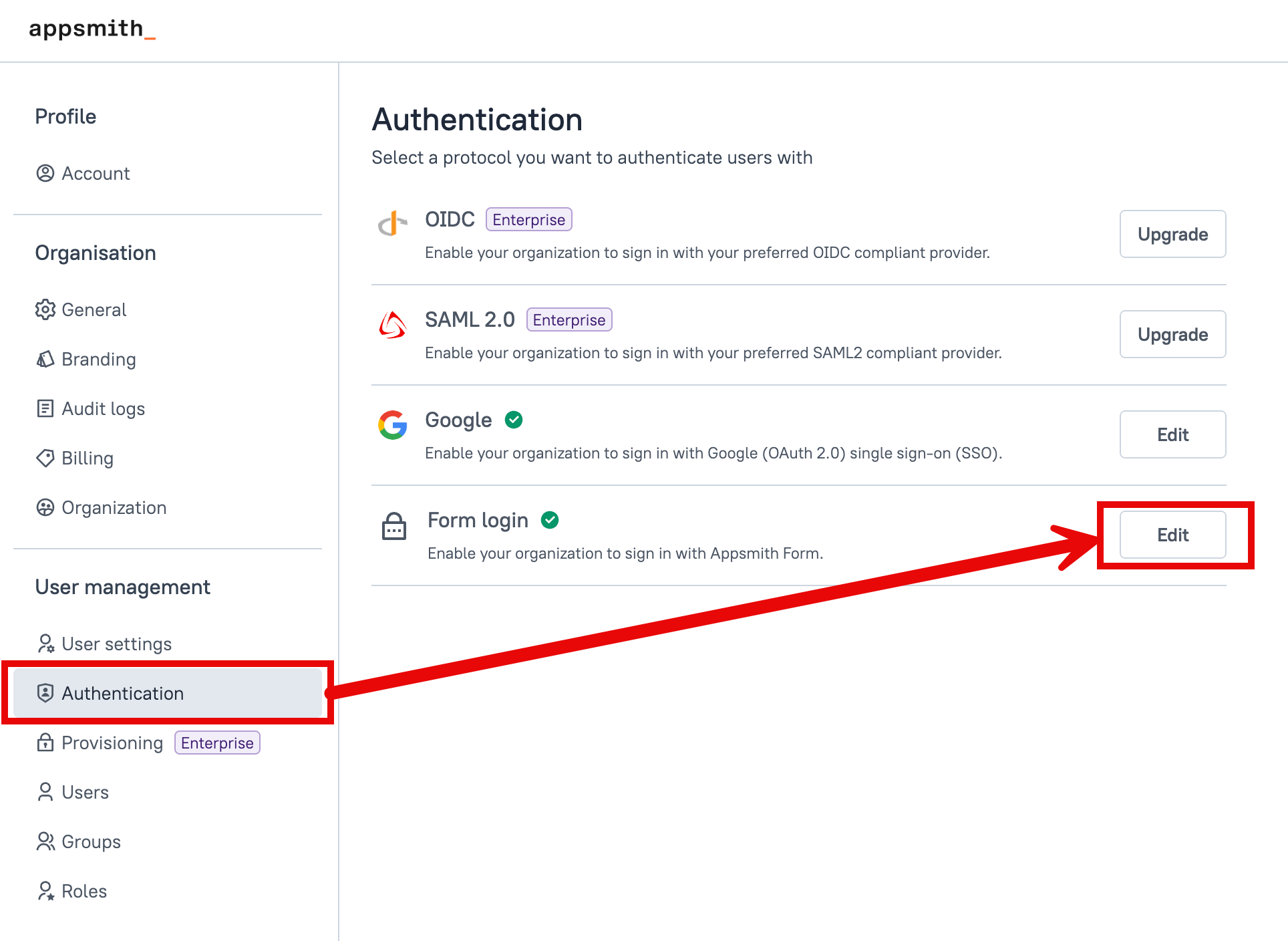Click the Users person icon
1288x941 pixels.
coord(45,792)
